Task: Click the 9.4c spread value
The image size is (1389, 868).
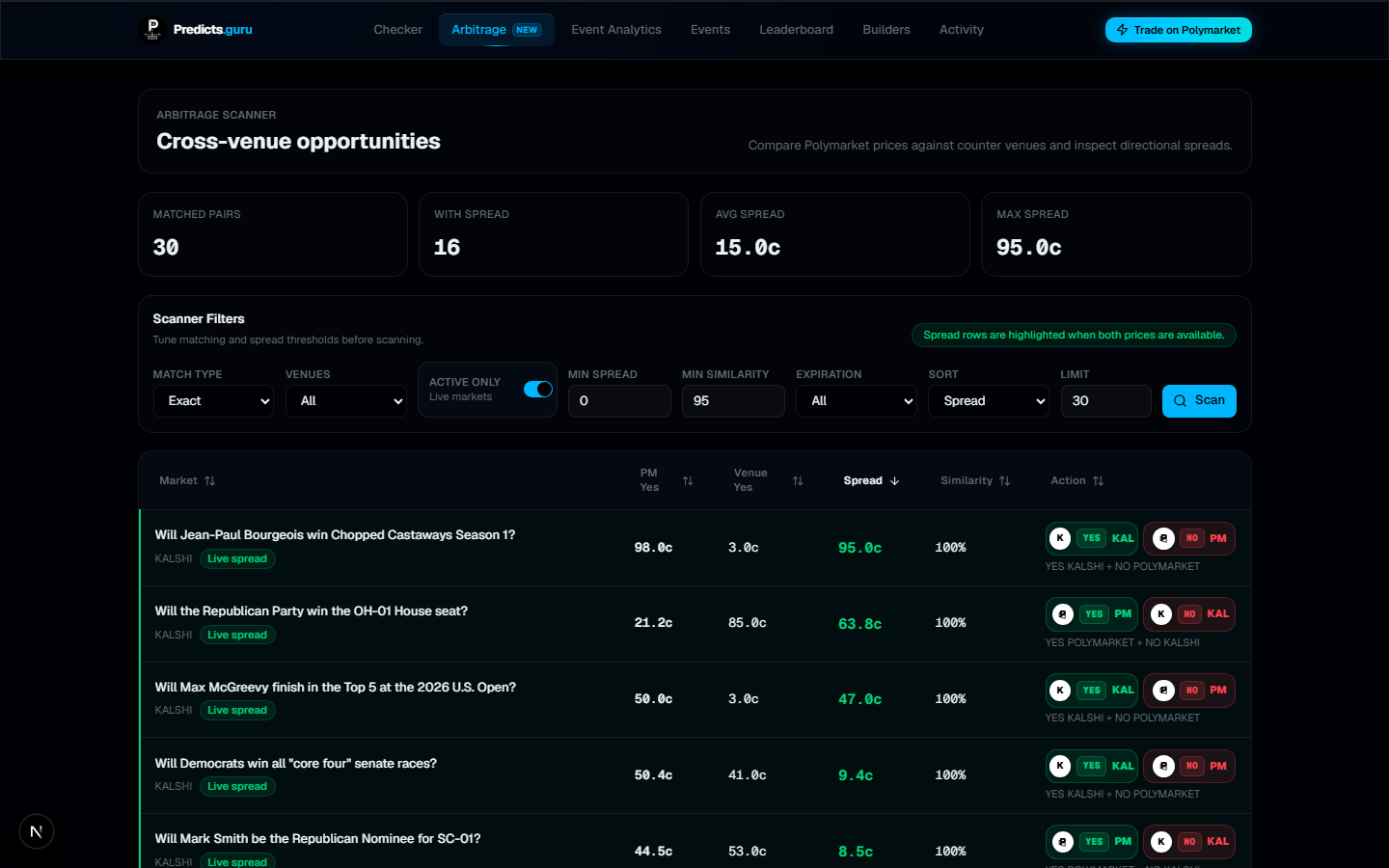Action: [856, 775]
